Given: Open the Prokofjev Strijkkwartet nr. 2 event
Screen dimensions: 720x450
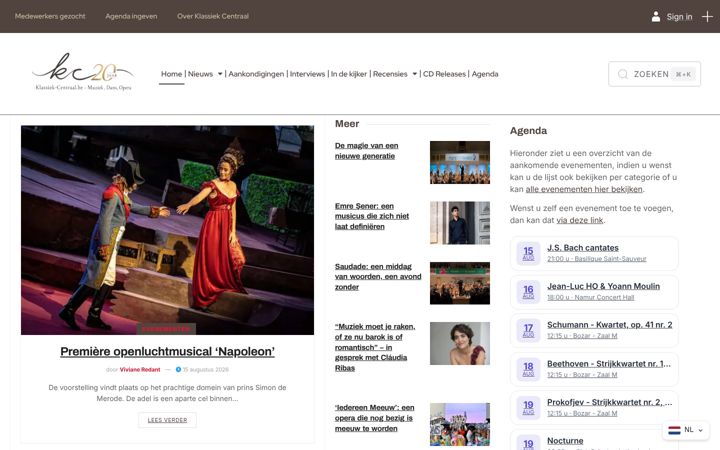Looking at the screenshot, I should [609, 402].
